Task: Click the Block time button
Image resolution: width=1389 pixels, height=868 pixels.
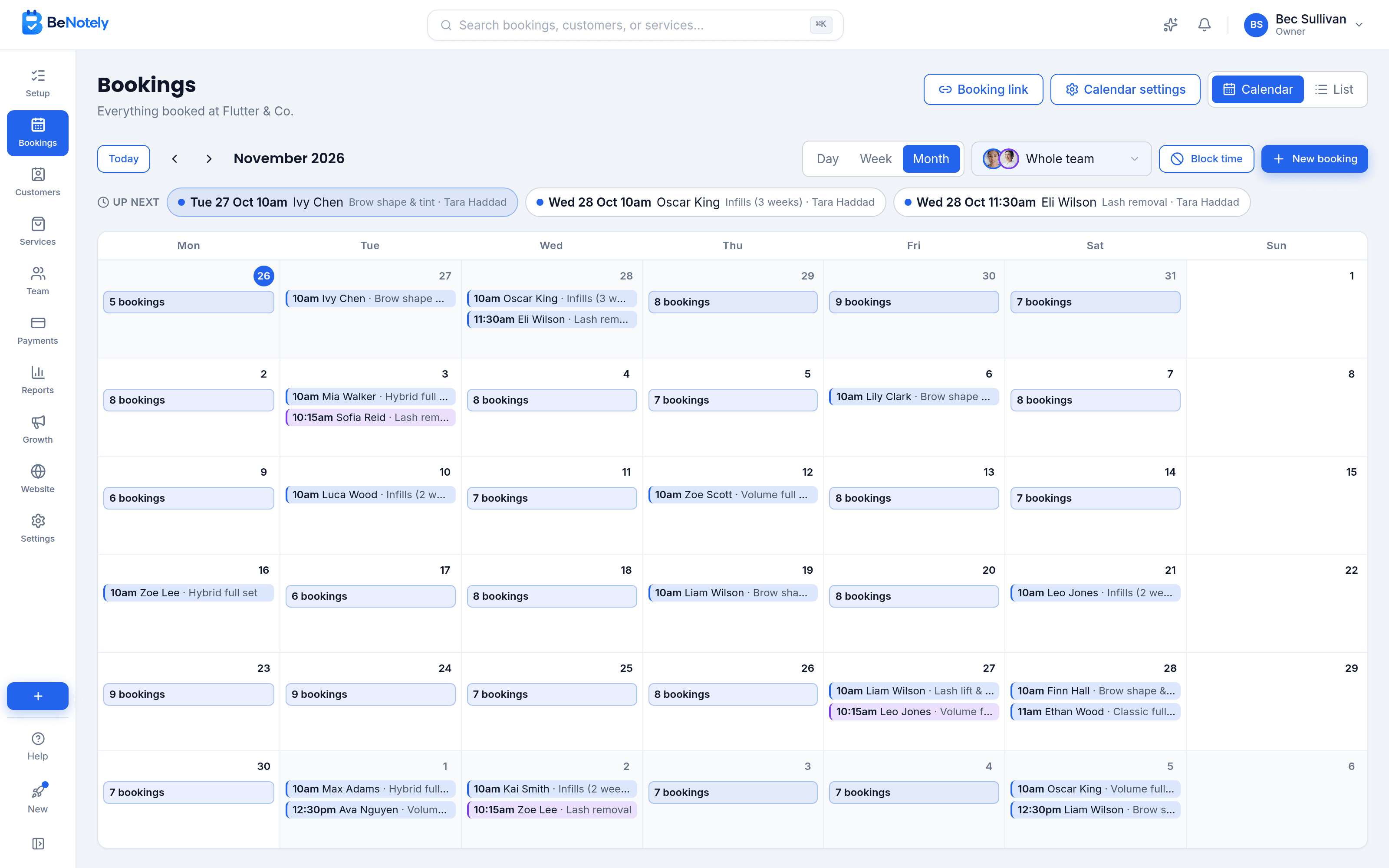Action: pos(1207,159)
